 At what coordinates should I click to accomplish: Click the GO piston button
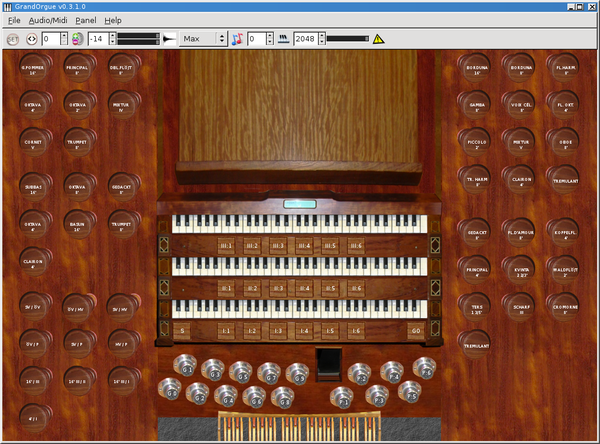click(x=416, y=331)
